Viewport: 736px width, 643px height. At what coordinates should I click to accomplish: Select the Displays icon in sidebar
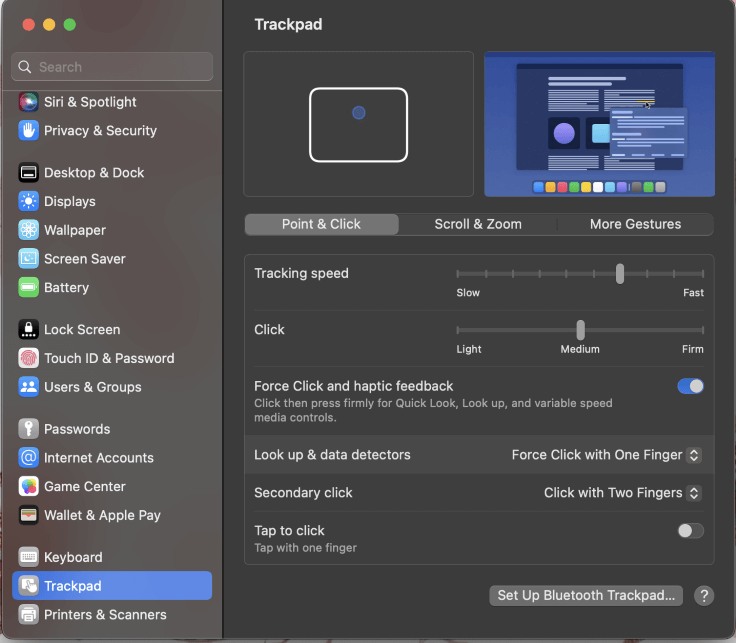click(28, 202)
